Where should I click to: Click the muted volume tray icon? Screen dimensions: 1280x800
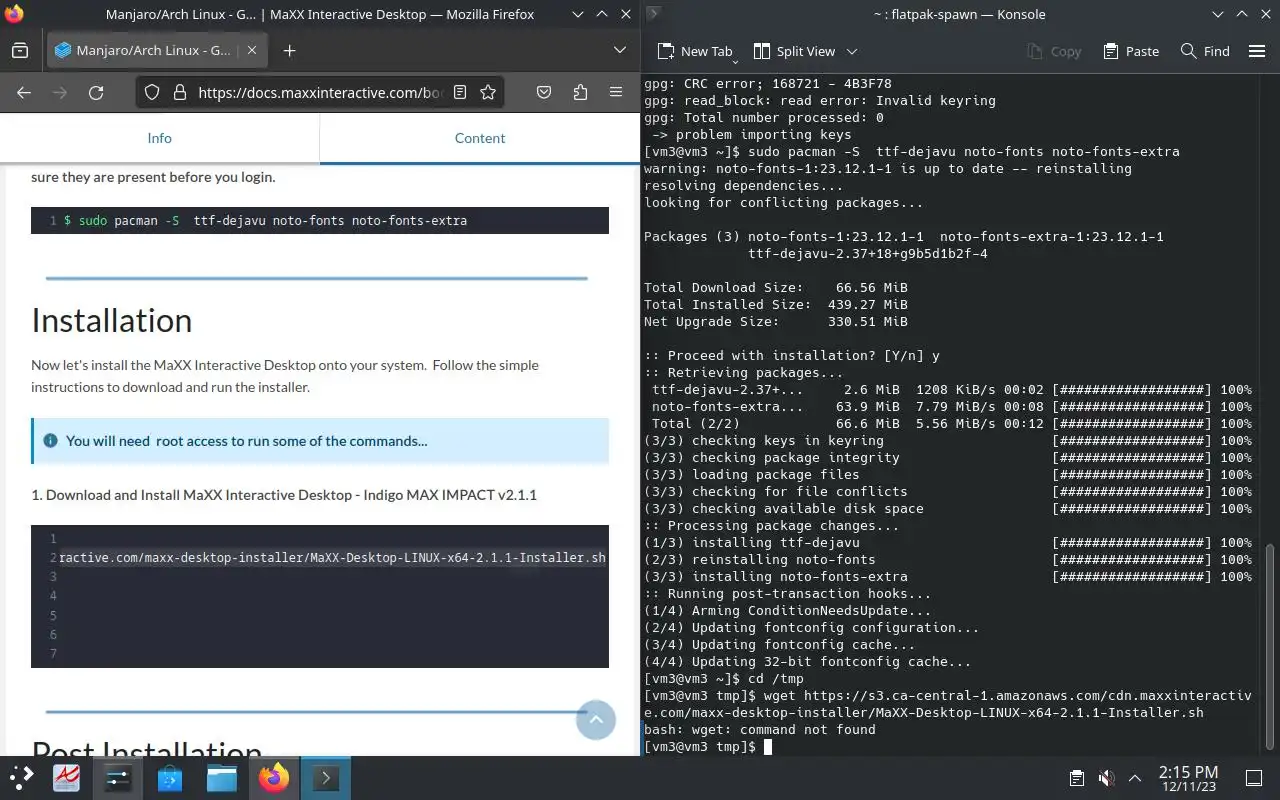click(x=1106, y=778)
